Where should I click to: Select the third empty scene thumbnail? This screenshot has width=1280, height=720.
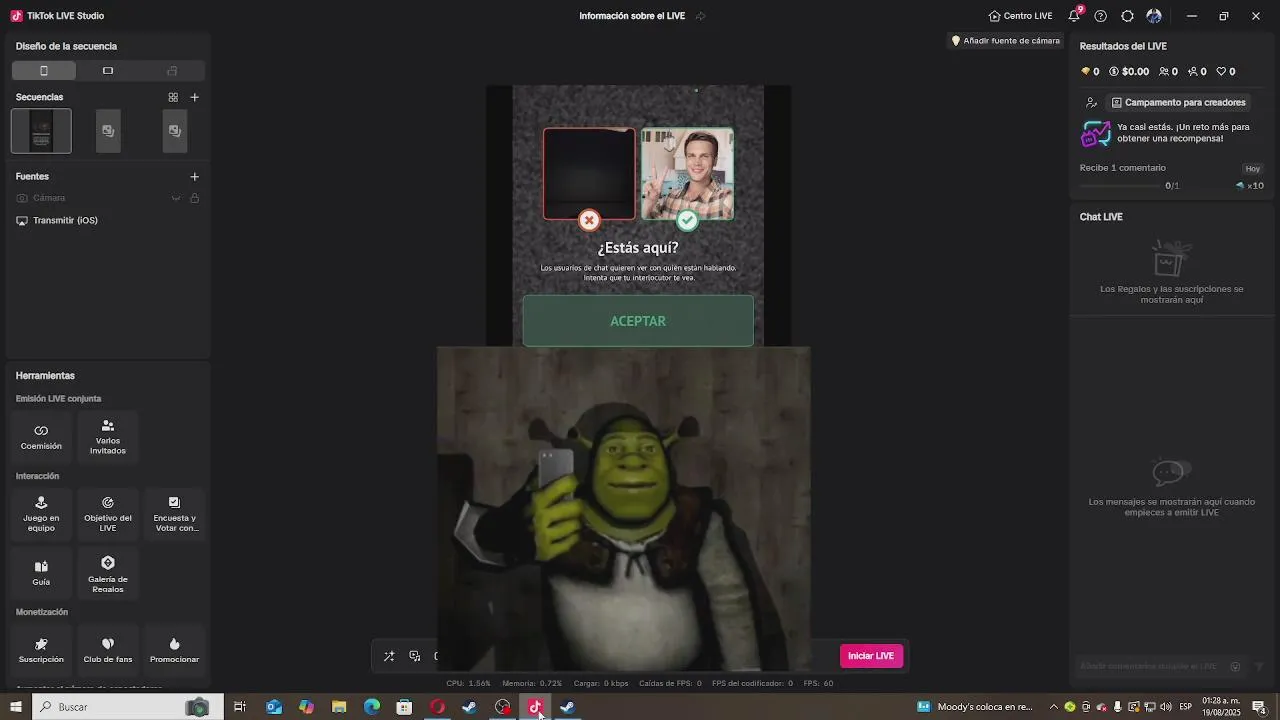coord(175,131)
